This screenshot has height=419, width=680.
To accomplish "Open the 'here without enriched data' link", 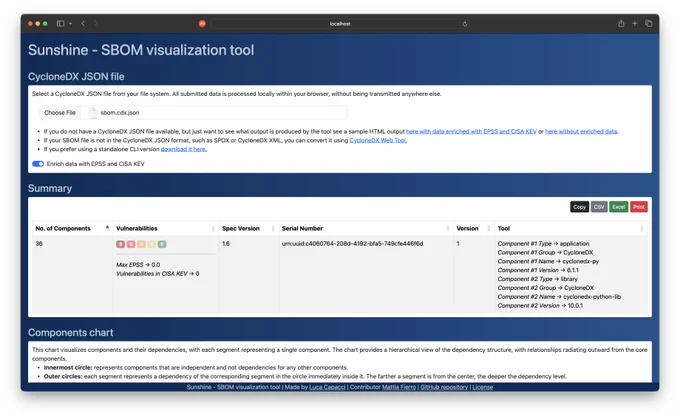I will 581,131.
